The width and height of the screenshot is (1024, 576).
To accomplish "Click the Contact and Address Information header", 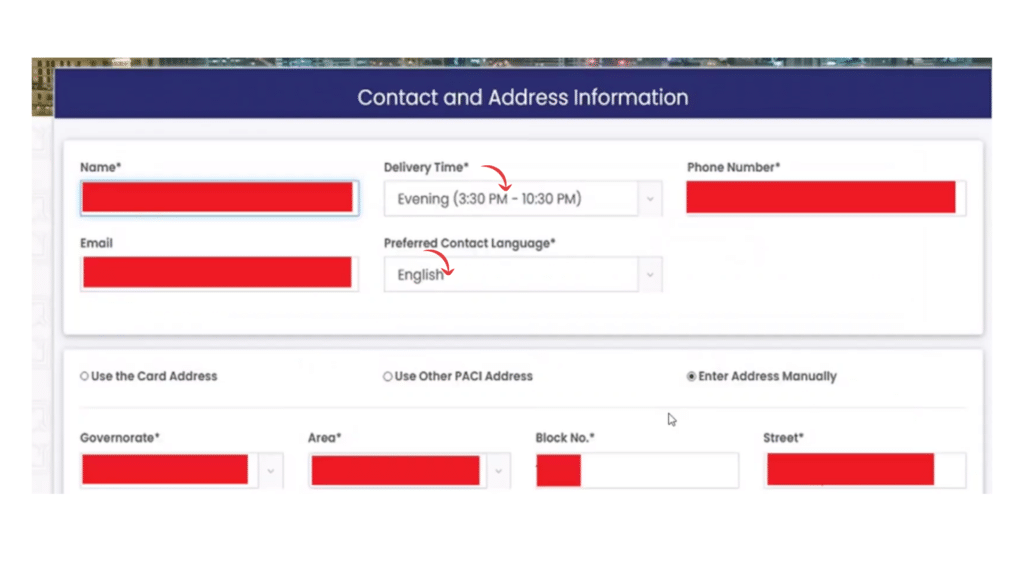I will [522, 97].
